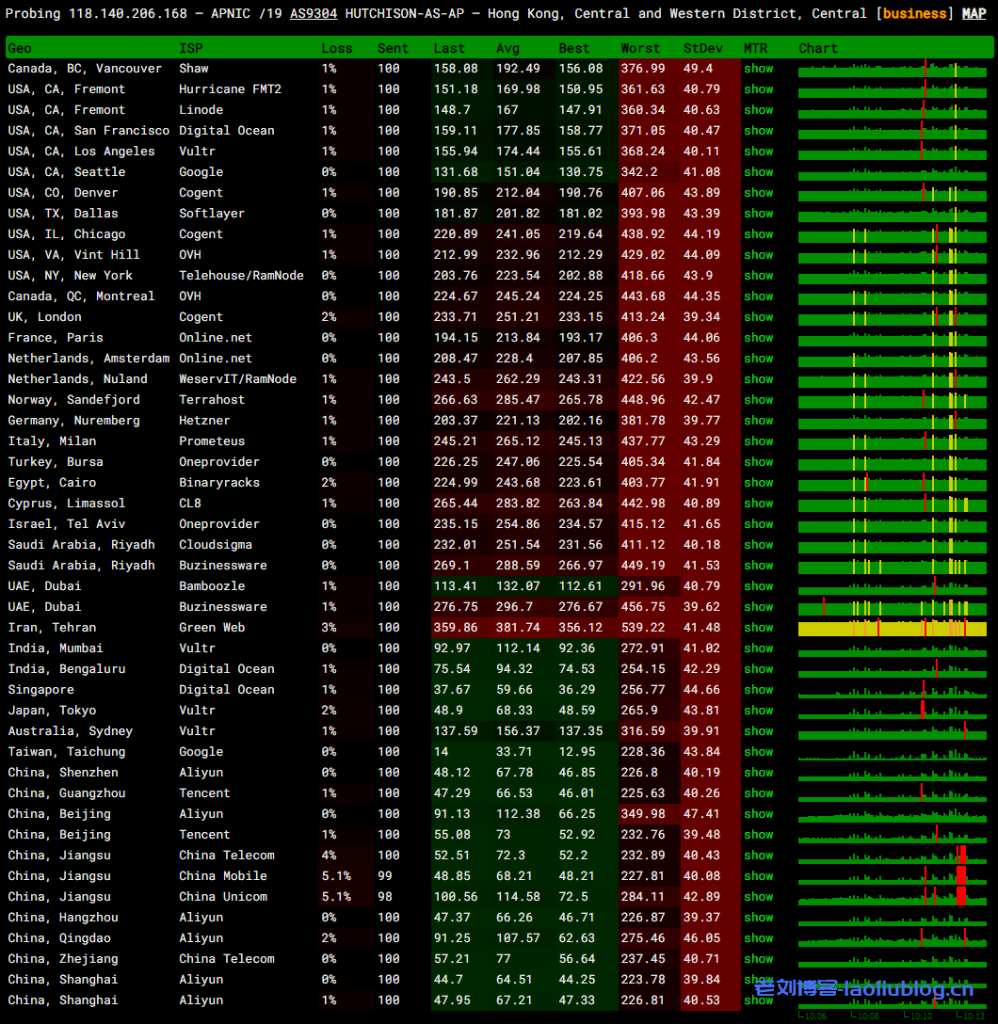Click the Loss column header
The height and width of the screenshot is (1024, 998).
[x=337, y=48]
